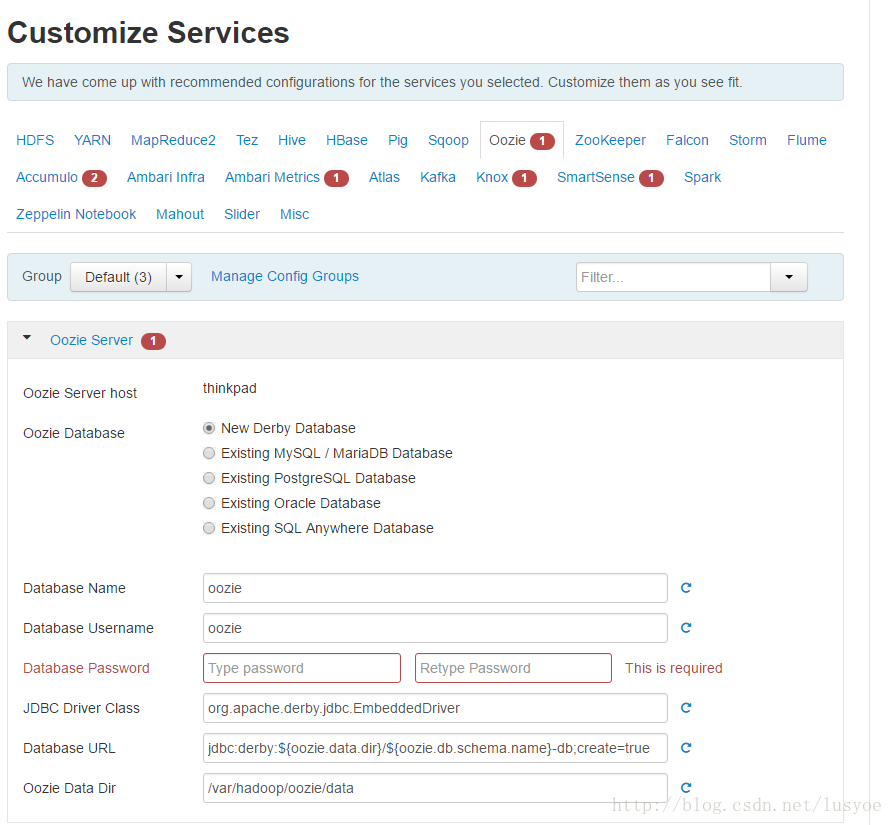Switch to the Knox tab
893x825 pixels.
coord(492,177)
